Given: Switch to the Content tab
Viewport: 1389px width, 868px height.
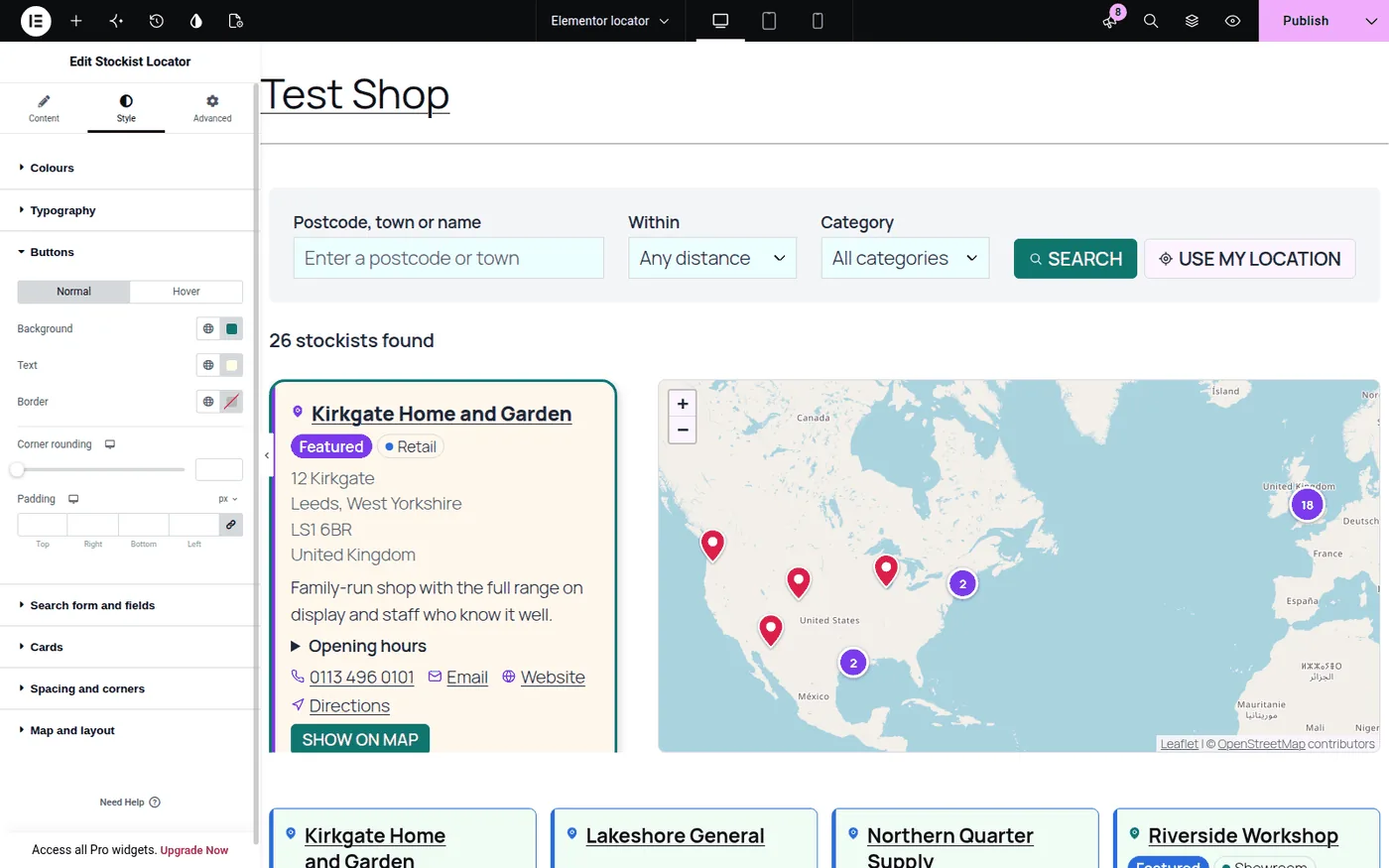Looking at the screenshot, I should 44,108.
